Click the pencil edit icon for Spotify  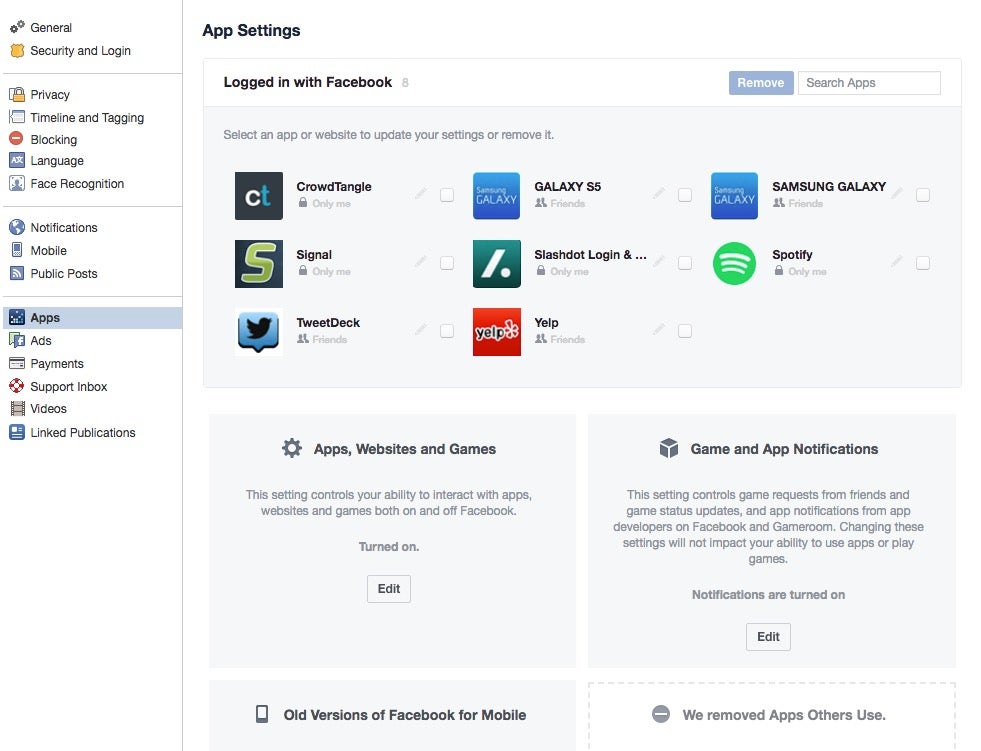click(x=897, y=260)
